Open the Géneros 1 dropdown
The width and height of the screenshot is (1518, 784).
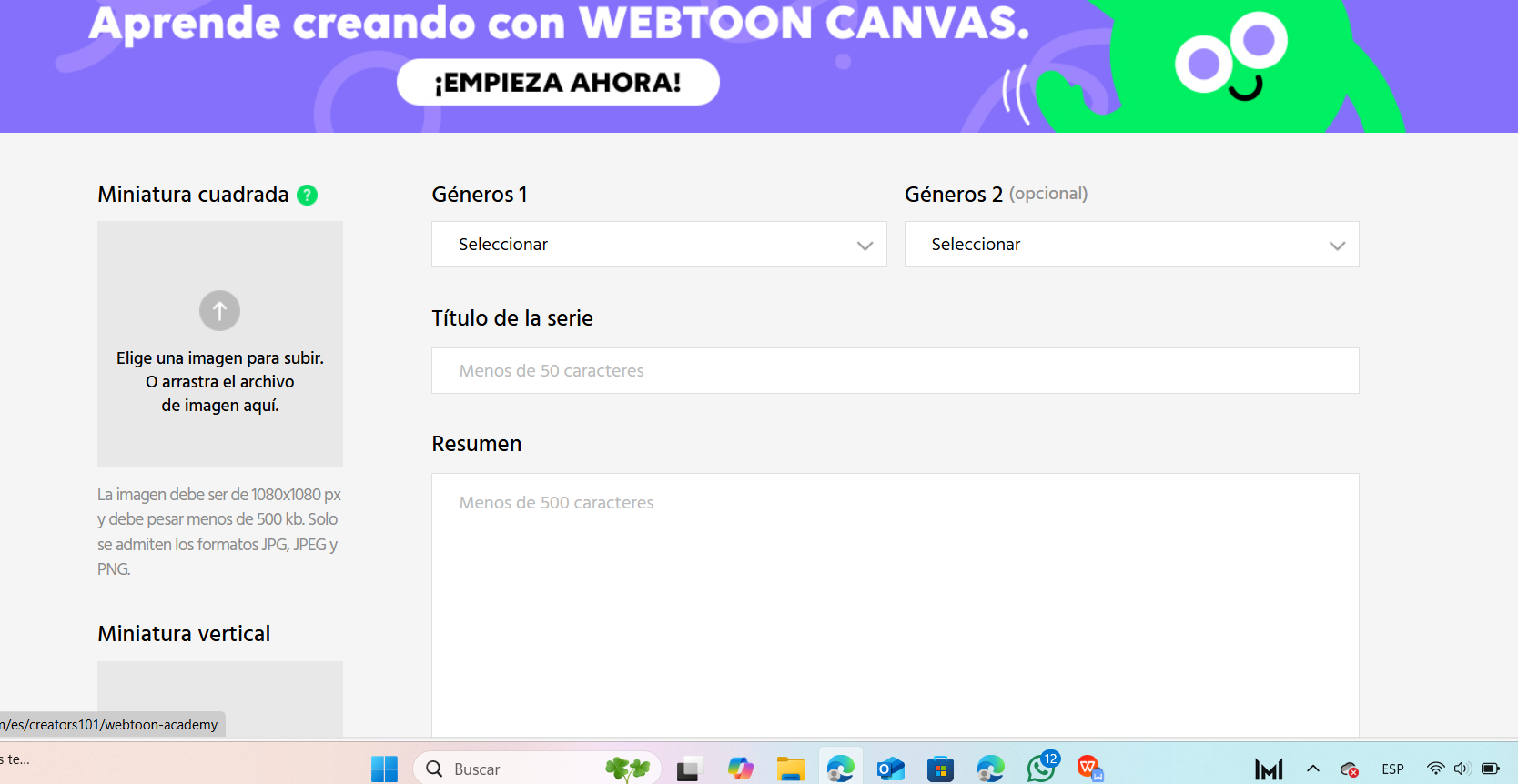tap(659, 244)
